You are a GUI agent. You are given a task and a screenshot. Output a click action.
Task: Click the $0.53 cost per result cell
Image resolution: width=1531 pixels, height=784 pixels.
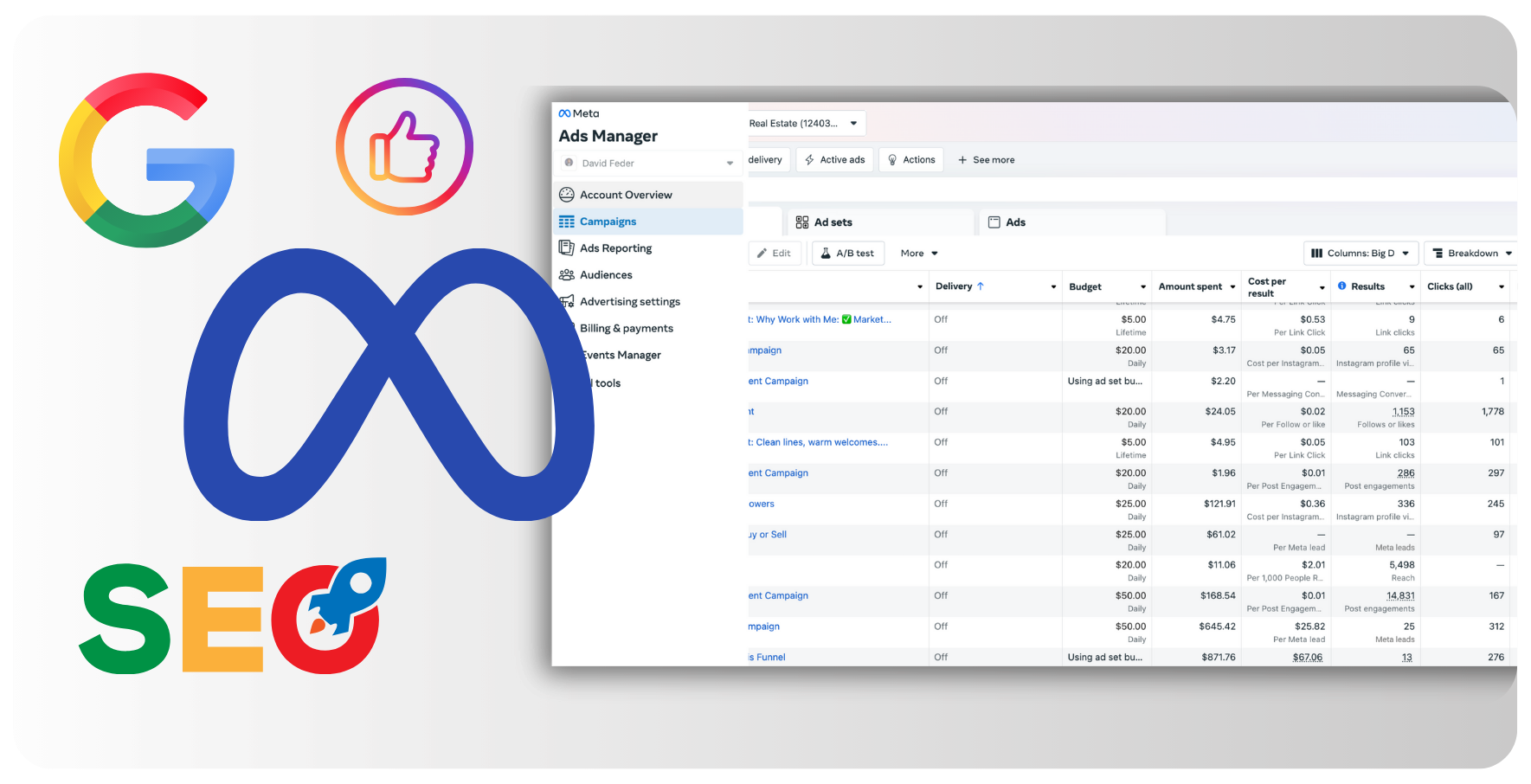1313,319
